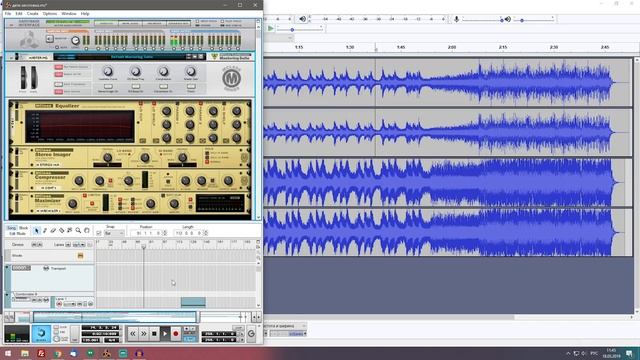This screenshot has width=640, height=360.
Task: Select the Razor tool in sequencer toolbar
Action: [62, 231]
